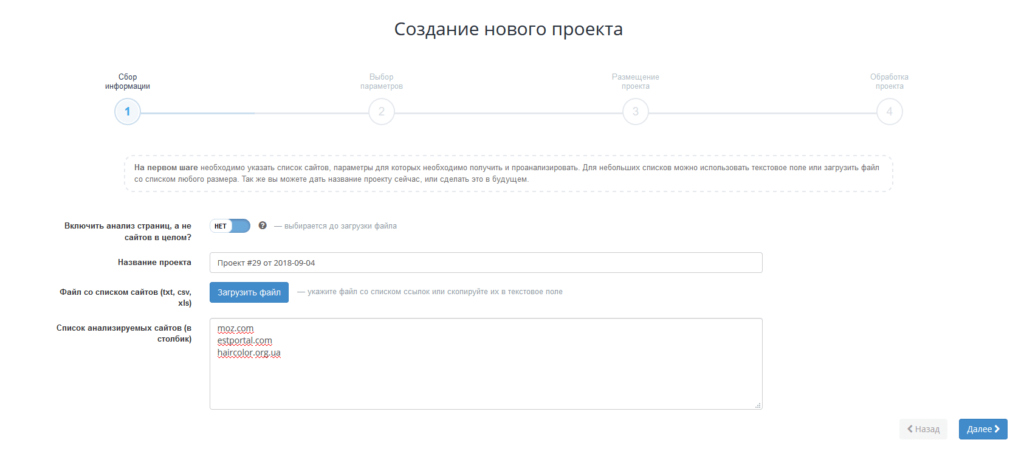Place cursor on the estportal.com line
This screenshot has height=451, width=1024.
click(244, 341)
